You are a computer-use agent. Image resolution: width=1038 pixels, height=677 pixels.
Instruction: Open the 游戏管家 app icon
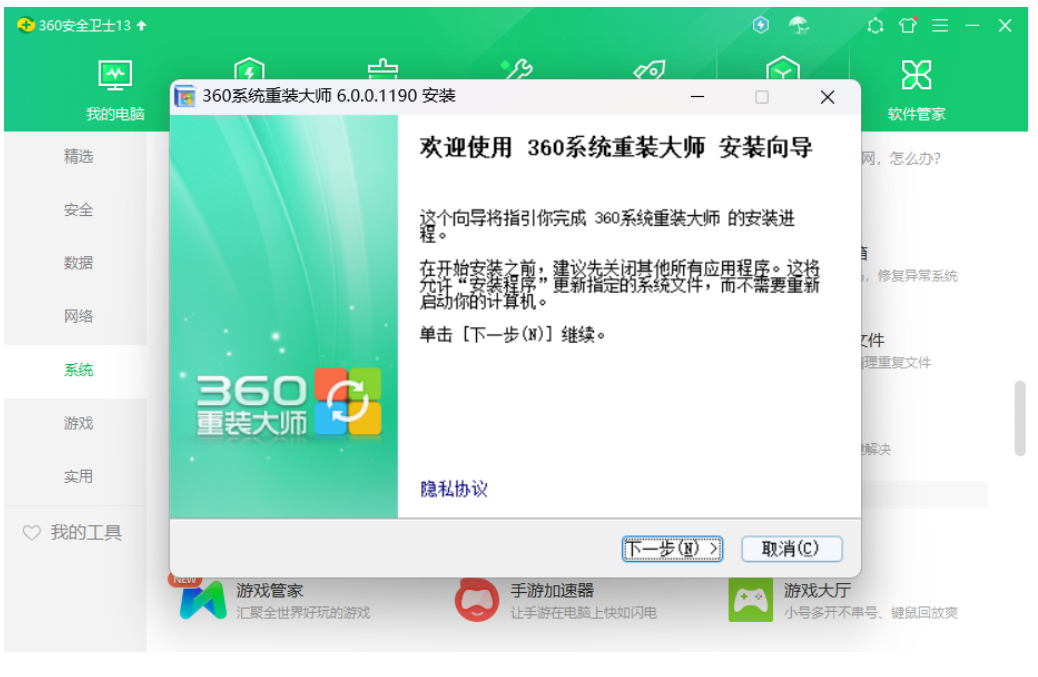coord(203,600)
